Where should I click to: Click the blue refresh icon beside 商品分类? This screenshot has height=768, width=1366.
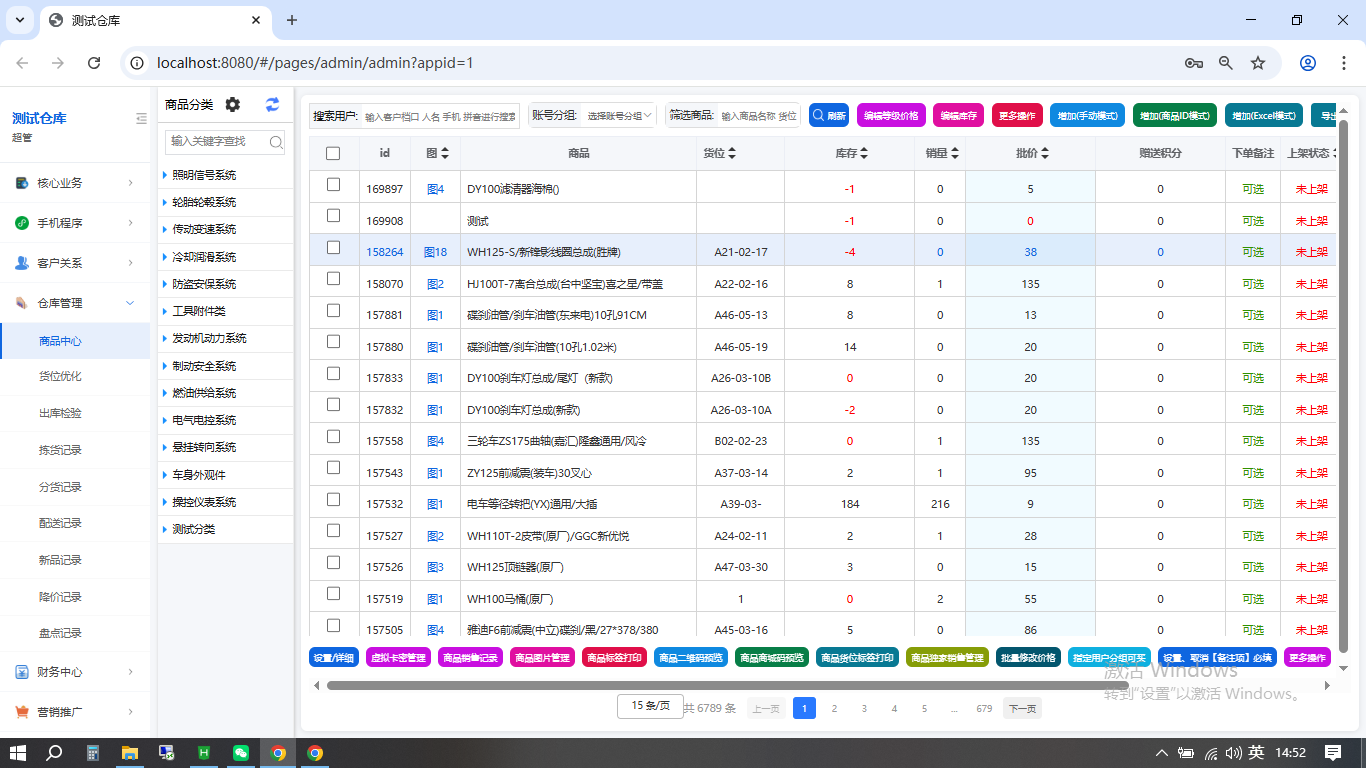272,105
